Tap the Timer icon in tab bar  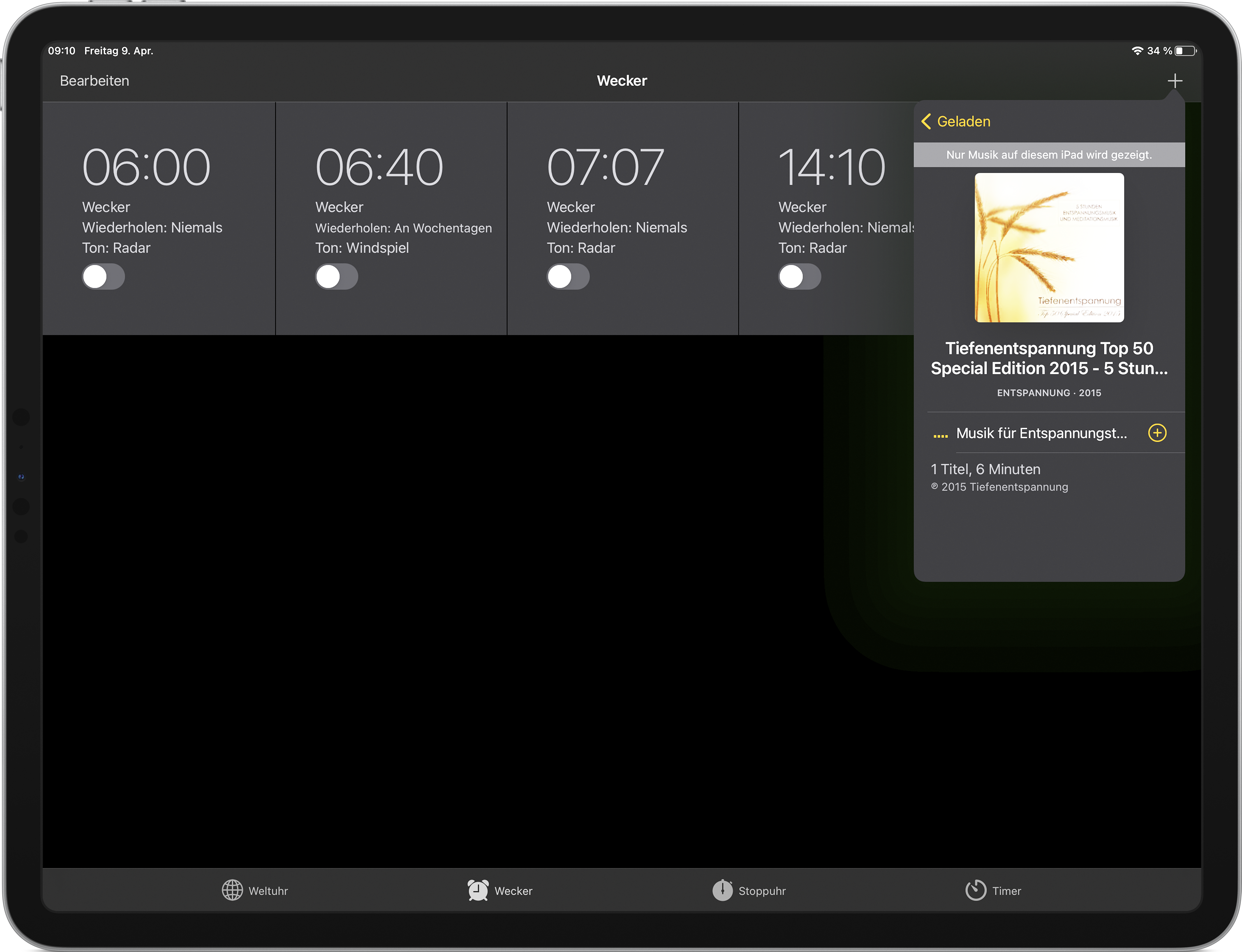click(x=976, y=890)
